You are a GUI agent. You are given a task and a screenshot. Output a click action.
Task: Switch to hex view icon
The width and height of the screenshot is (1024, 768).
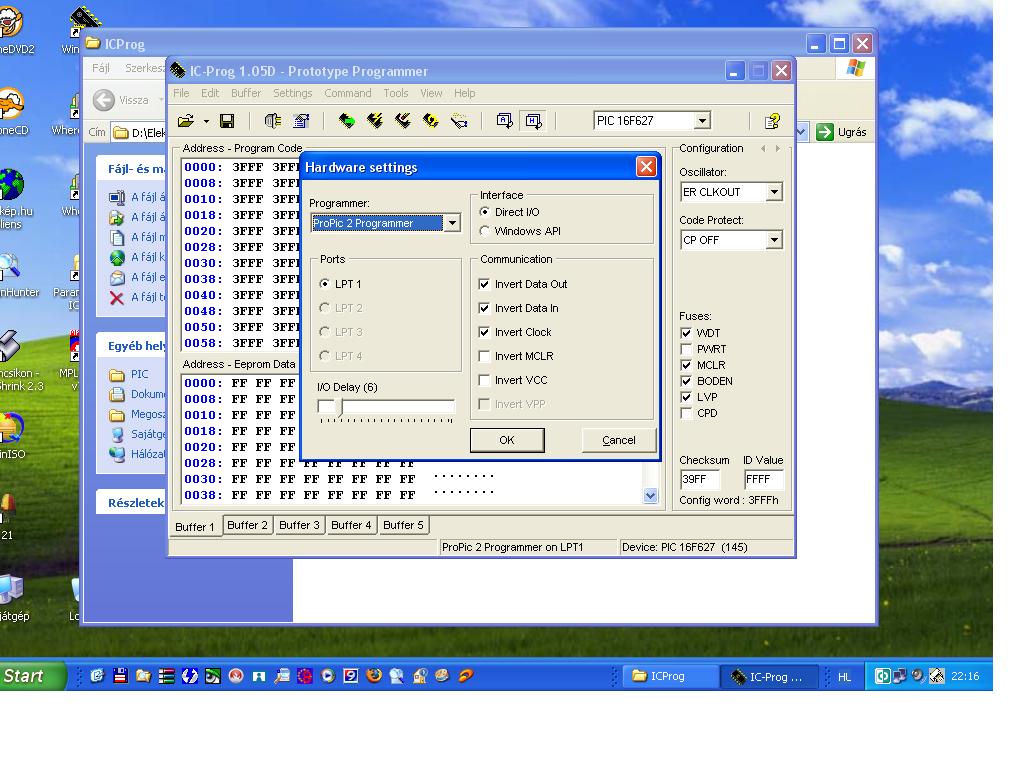[534, 121]
